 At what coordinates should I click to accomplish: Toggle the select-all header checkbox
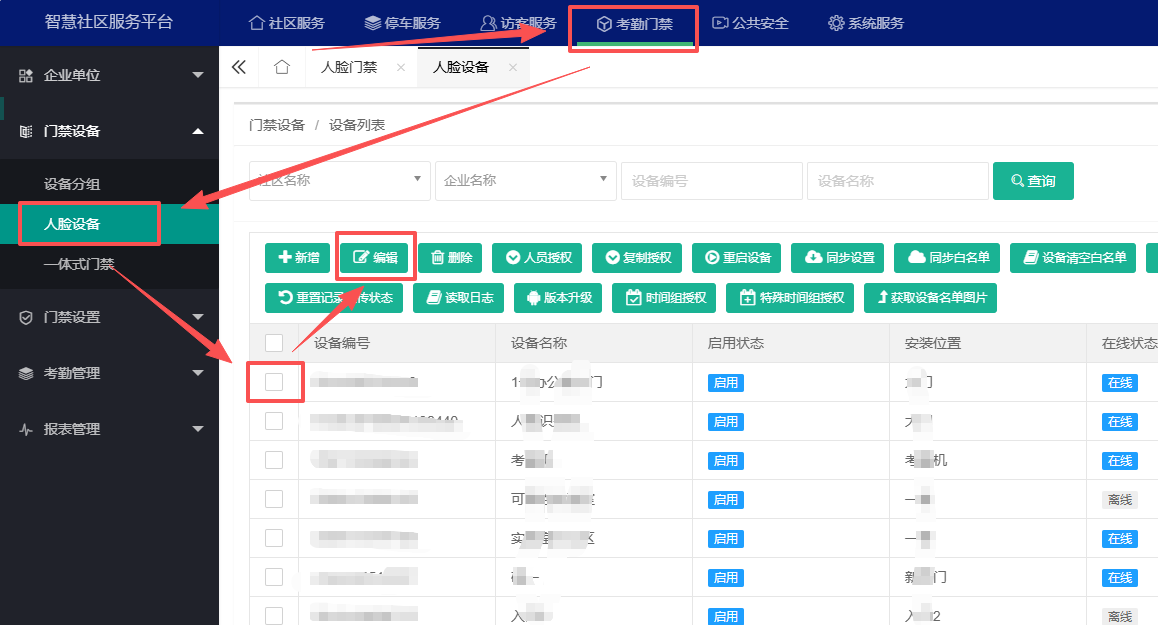(x=274, y=343)
